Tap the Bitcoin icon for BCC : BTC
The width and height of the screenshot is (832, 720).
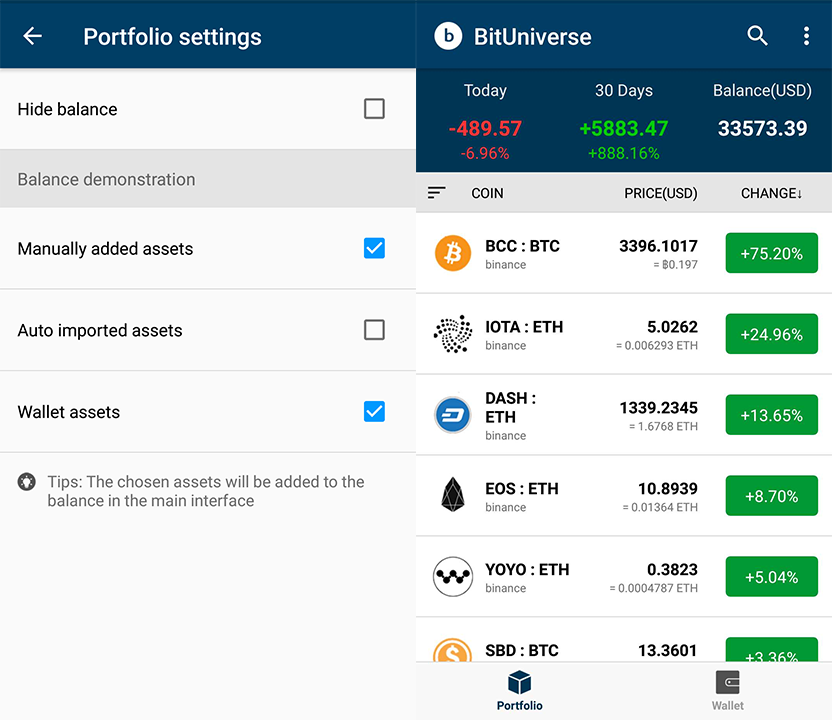click(x=453, y=253)
